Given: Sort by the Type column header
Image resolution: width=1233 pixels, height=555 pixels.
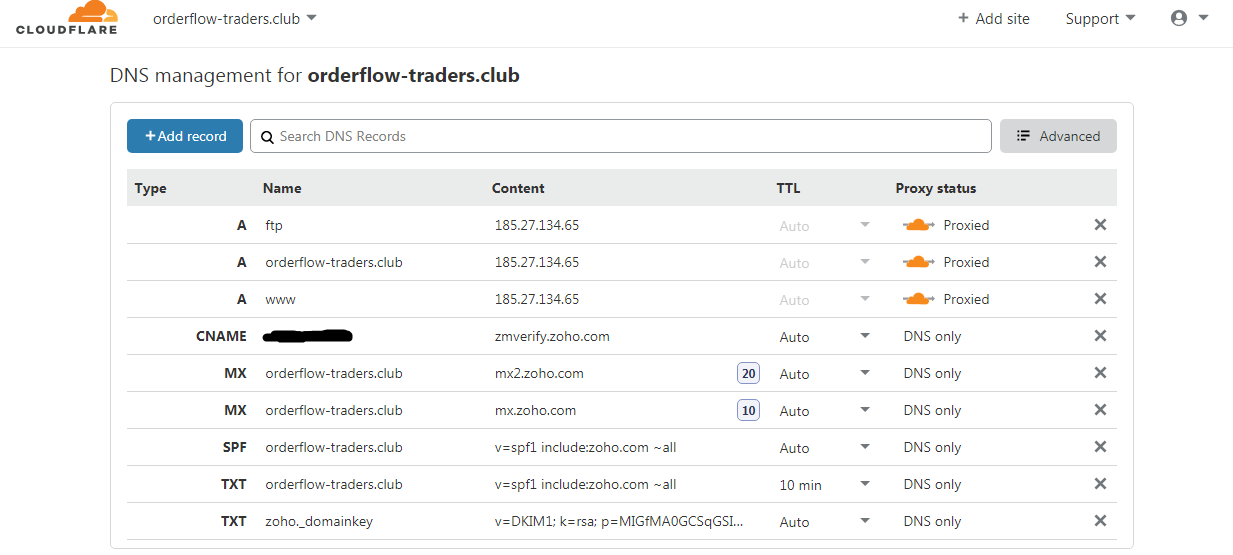Looking at the screenshot, I should [x=150, y=188].
